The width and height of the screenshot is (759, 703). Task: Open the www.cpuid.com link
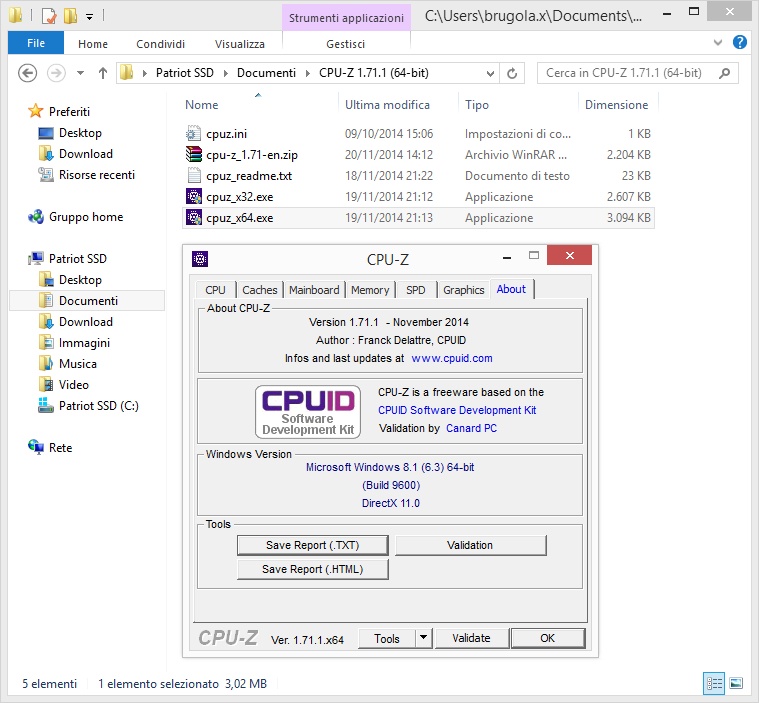452,358
